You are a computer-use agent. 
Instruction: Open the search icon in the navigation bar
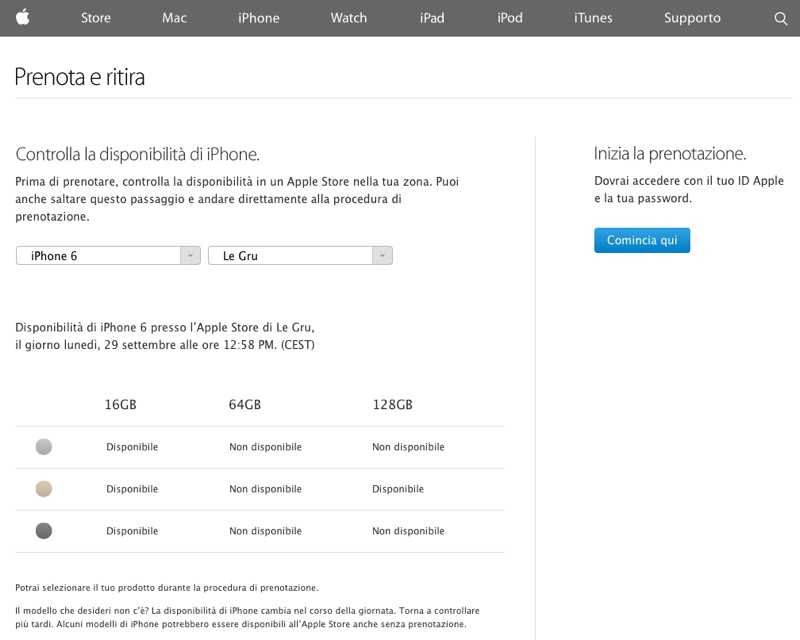coord(779,17)
